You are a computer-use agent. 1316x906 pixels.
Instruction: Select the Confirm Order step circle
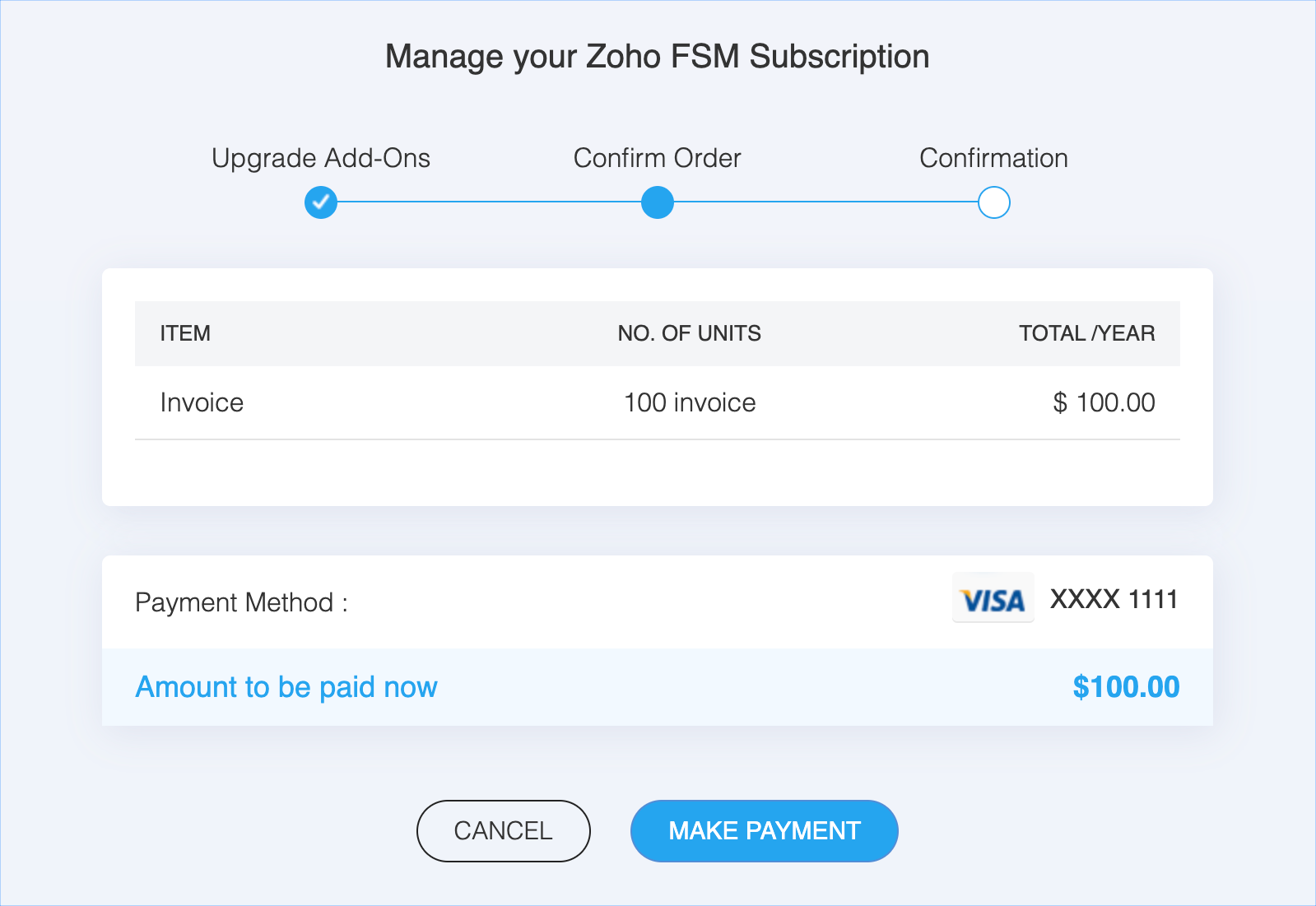[657, 202]
